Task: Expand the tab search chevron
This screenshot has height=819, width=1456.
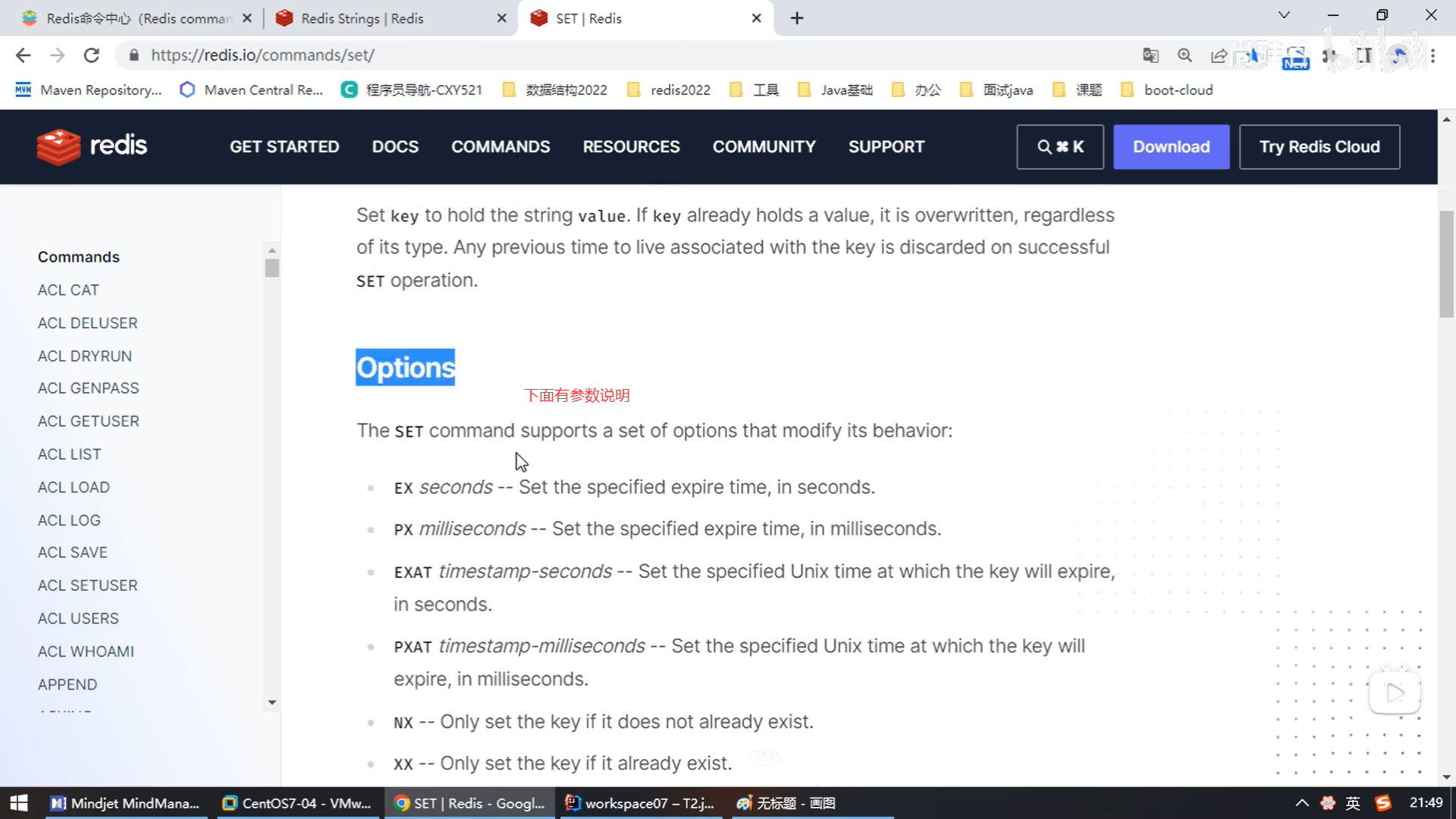Action: 1284,16
